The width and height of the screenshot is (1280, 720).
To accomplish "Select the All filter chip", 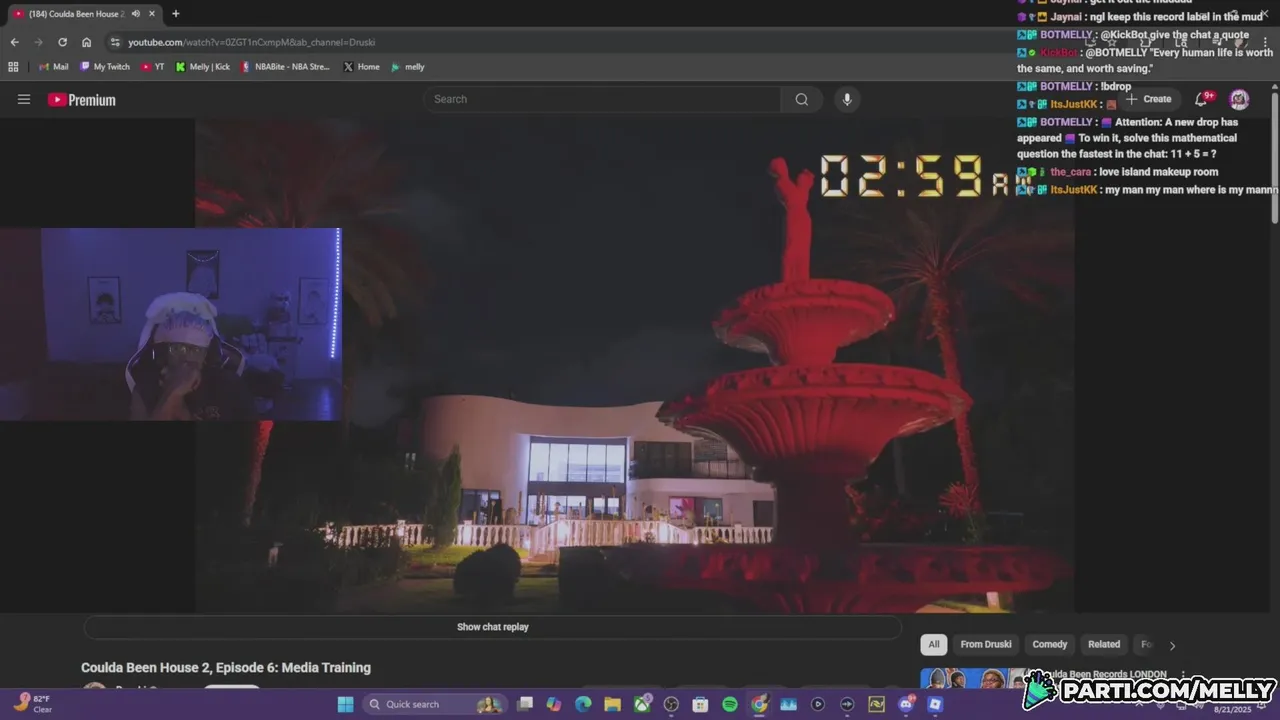I will pos(933,644).
